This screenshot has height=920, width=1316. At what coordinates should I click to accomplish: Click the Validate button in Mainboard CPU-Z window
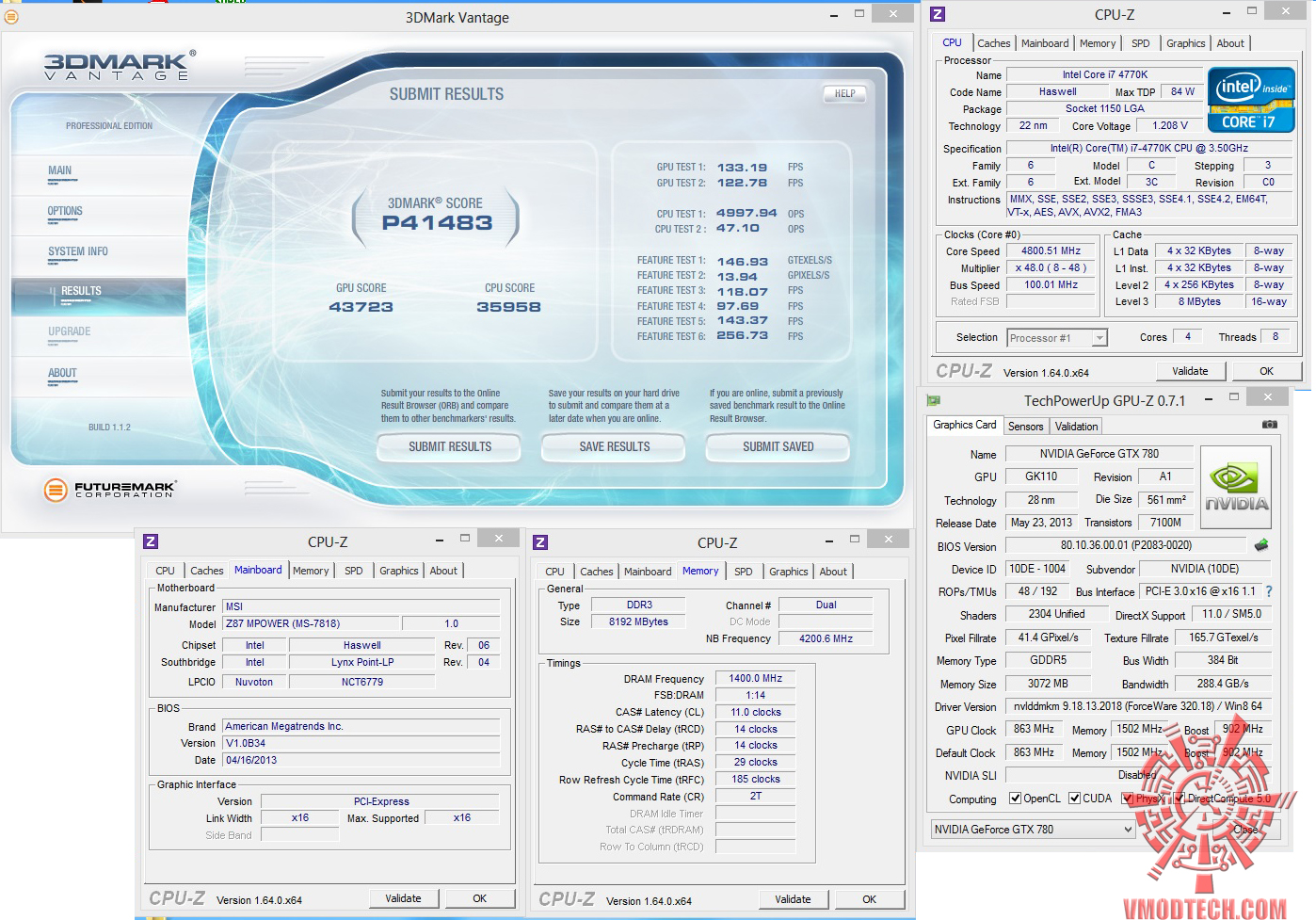[403, 898]
